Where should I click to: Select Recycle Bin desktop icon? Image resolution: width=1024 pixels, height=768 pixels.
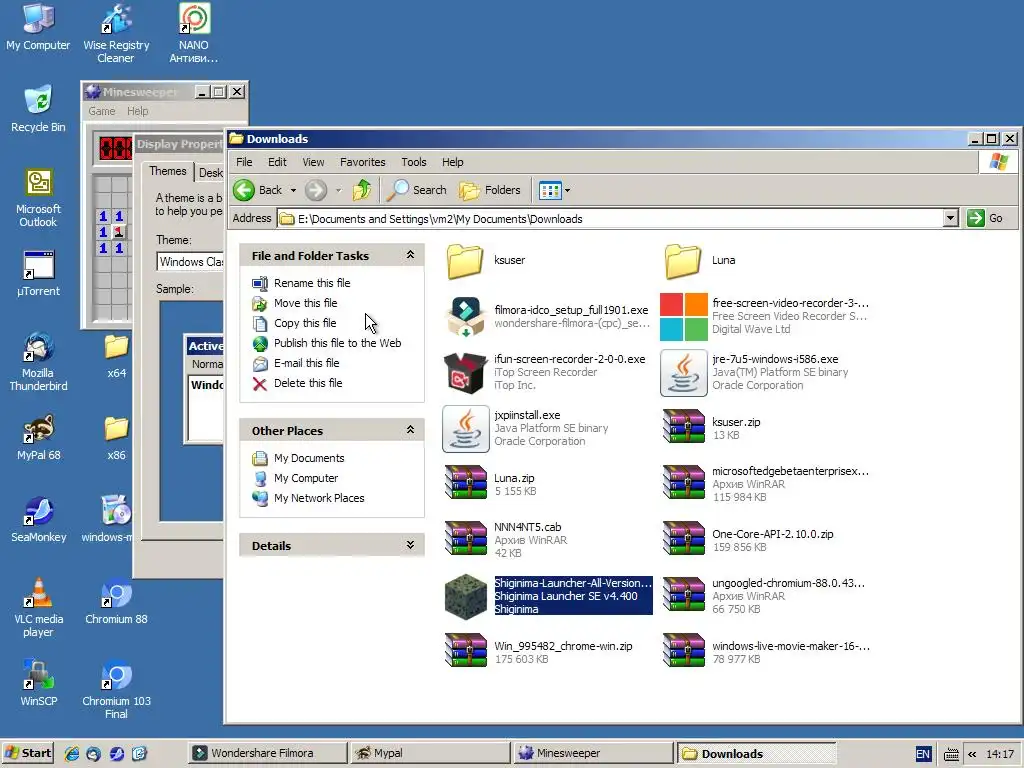38,108
